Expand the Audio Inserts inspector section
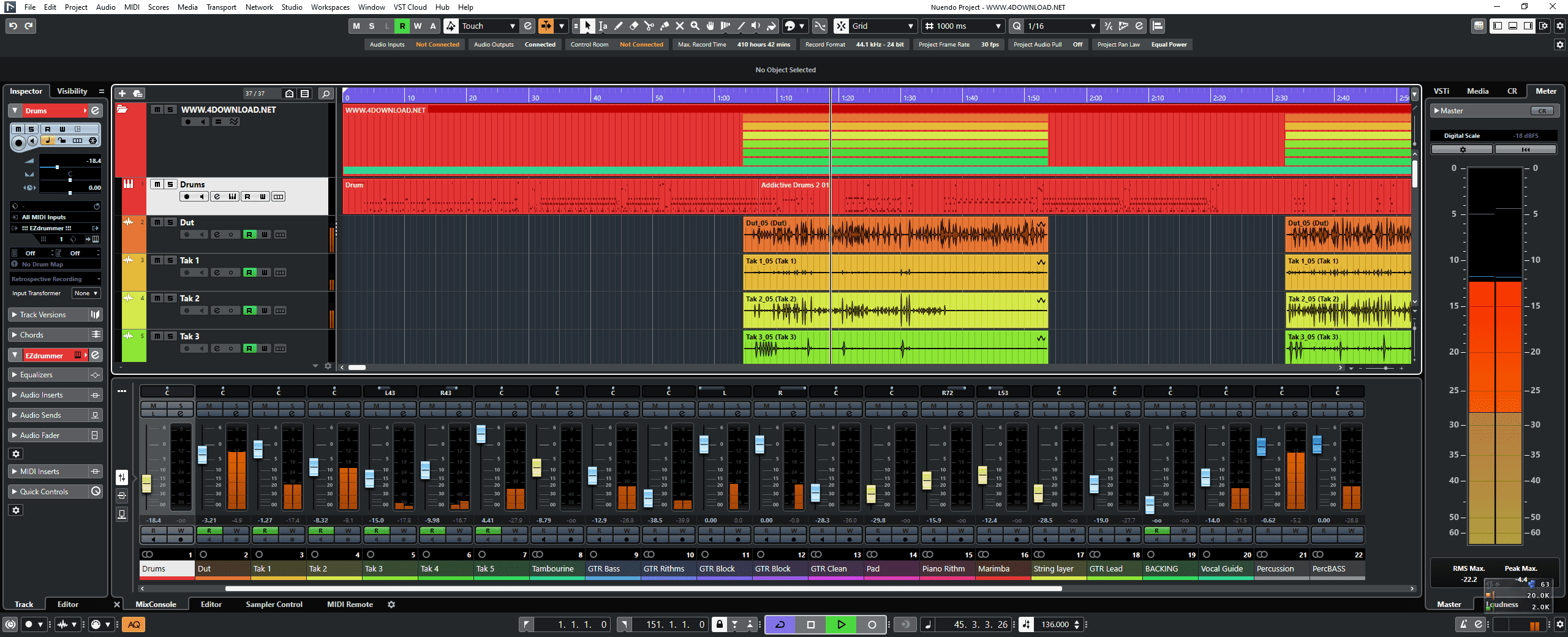The height and width of the screenshot is (637, 1568). [41, 395]
